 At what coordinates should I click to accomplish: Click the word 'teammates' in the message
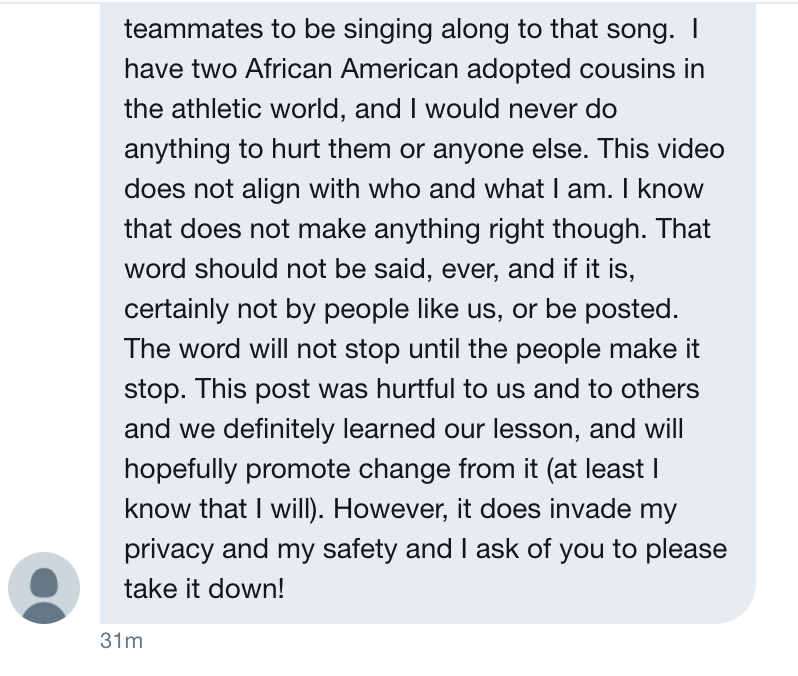pos(194,29)
